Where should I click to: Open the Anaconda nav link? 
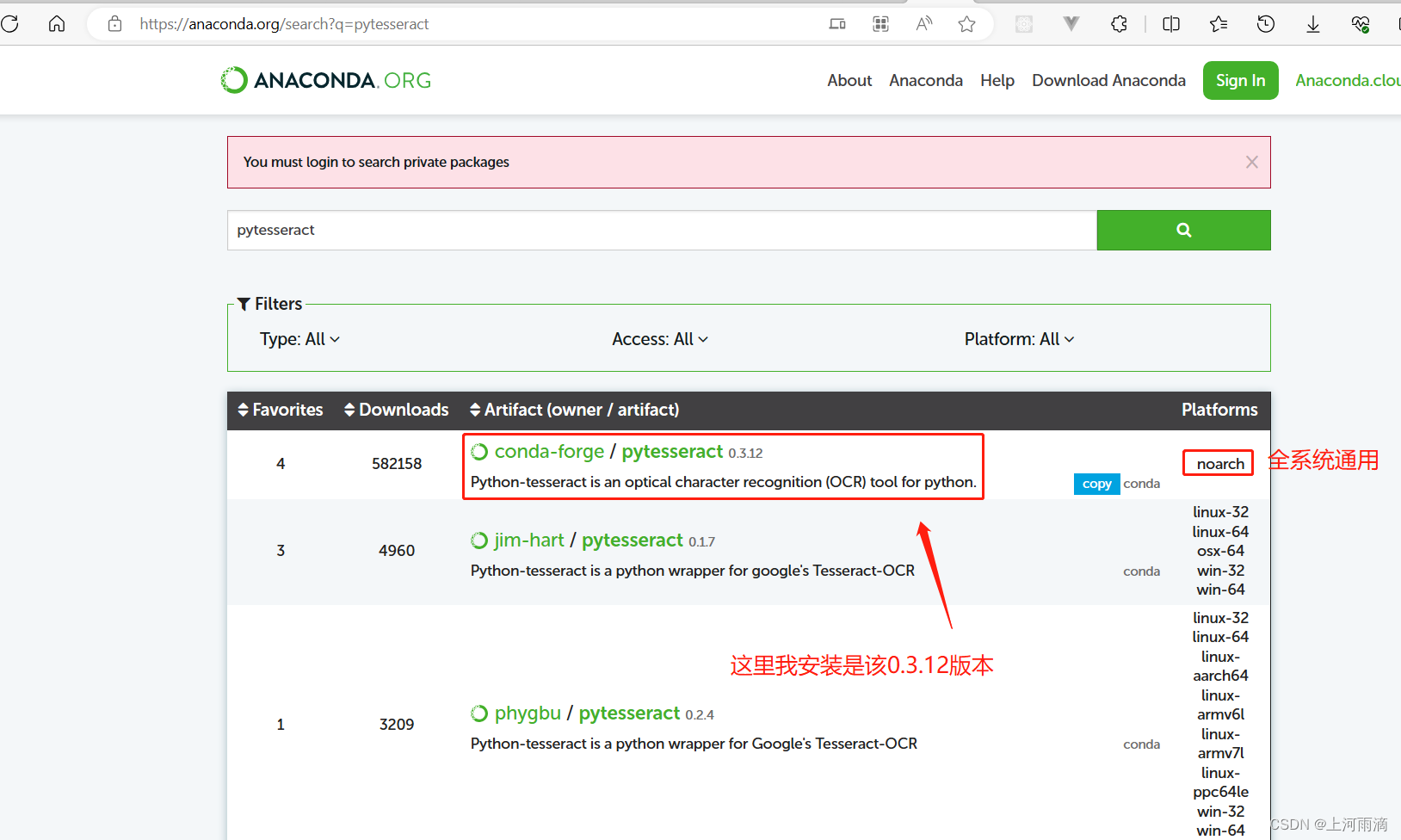[926, 80]
